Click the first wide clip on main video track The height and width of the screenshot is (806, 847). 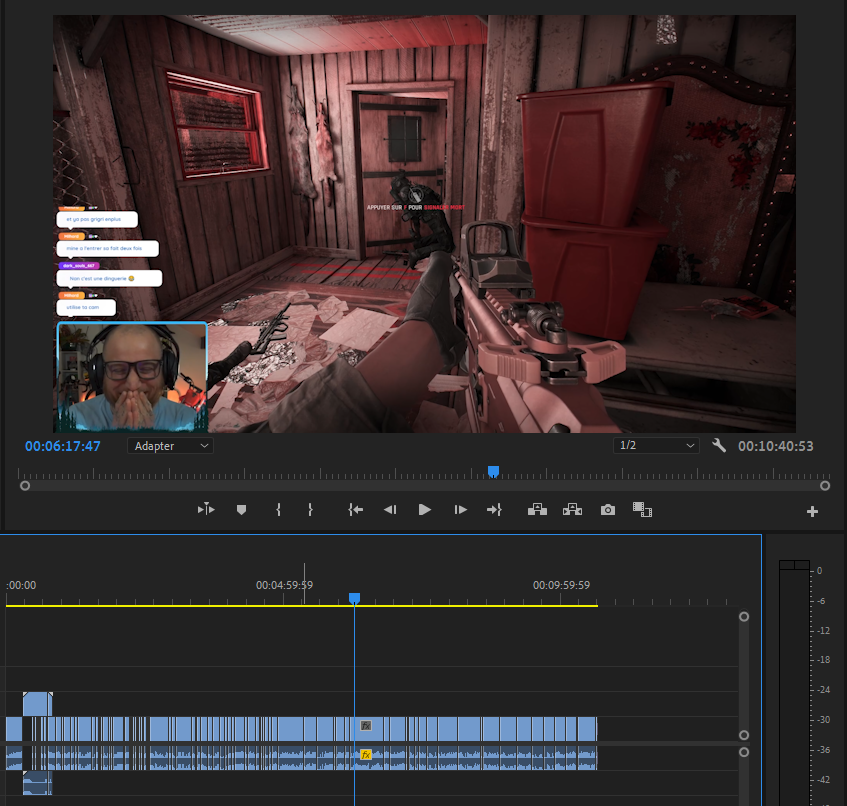click(14, 729)
